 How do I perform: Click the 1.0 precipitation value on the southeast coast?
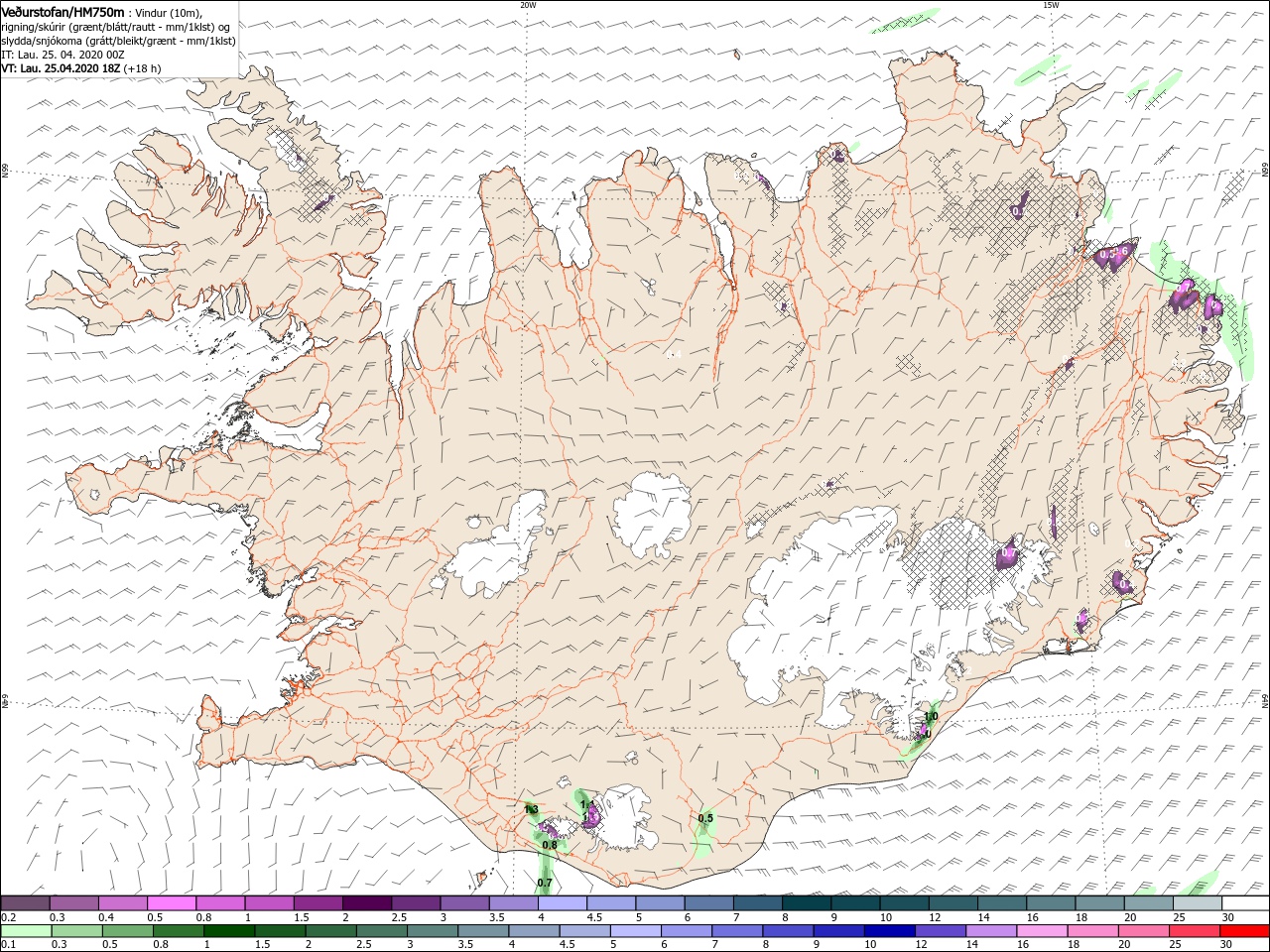(x=931, y=716)
